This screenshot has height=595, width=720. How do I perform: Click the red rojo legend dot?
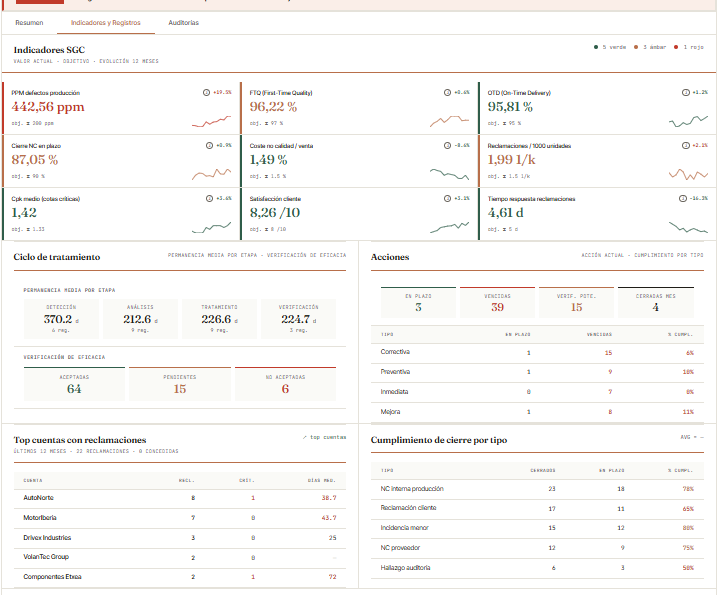pos(676,47)
